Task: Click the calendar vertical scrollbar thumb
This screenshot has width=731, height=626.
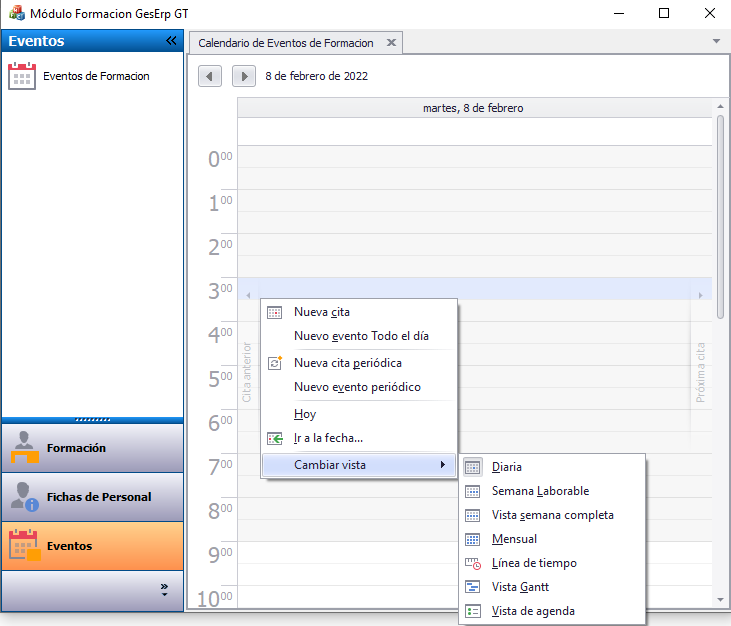Action: [x=720, y=217]
